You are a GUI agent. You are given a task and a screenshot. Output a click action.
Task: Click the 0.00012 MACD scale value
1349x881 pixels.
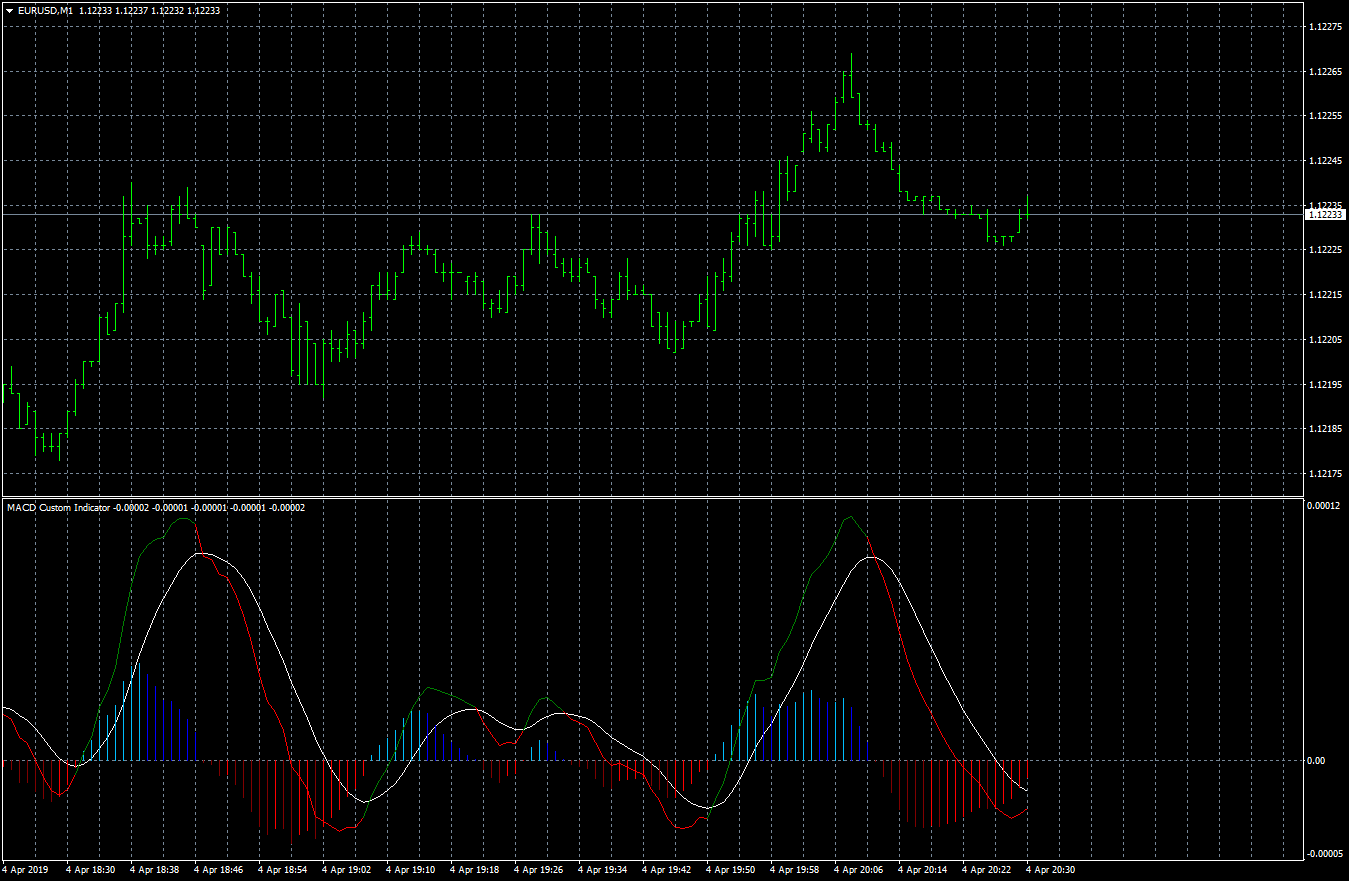click(1324, 506)
